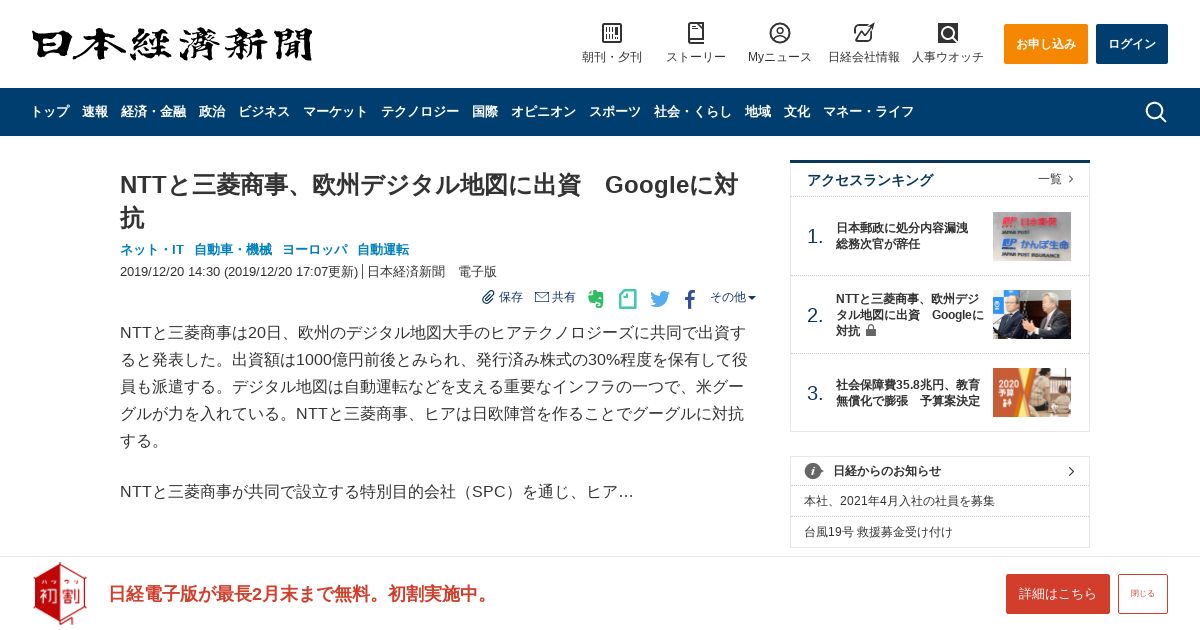1200x630 pixels.
Task: Open the 朝刊・夕刊 newspaper icon
Action: [x=612, y=33]
